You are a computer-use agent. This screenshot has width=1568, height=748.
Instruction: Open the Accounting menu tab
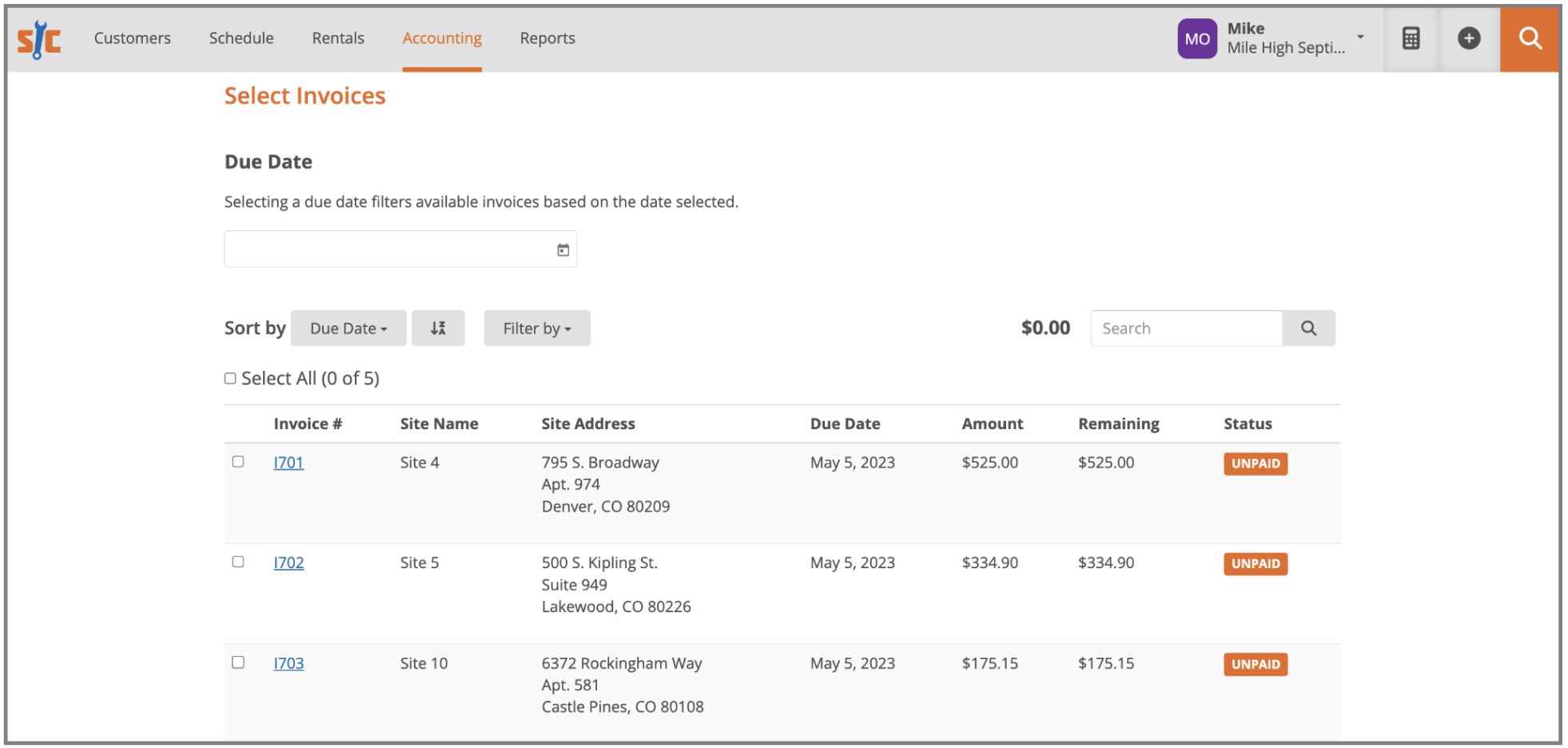coord(442,38)
